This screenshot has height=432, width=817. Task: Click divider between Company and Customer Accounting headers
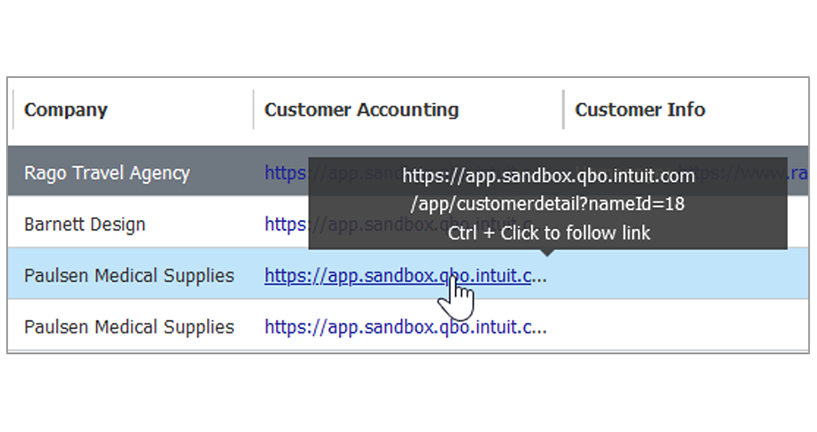253,110
